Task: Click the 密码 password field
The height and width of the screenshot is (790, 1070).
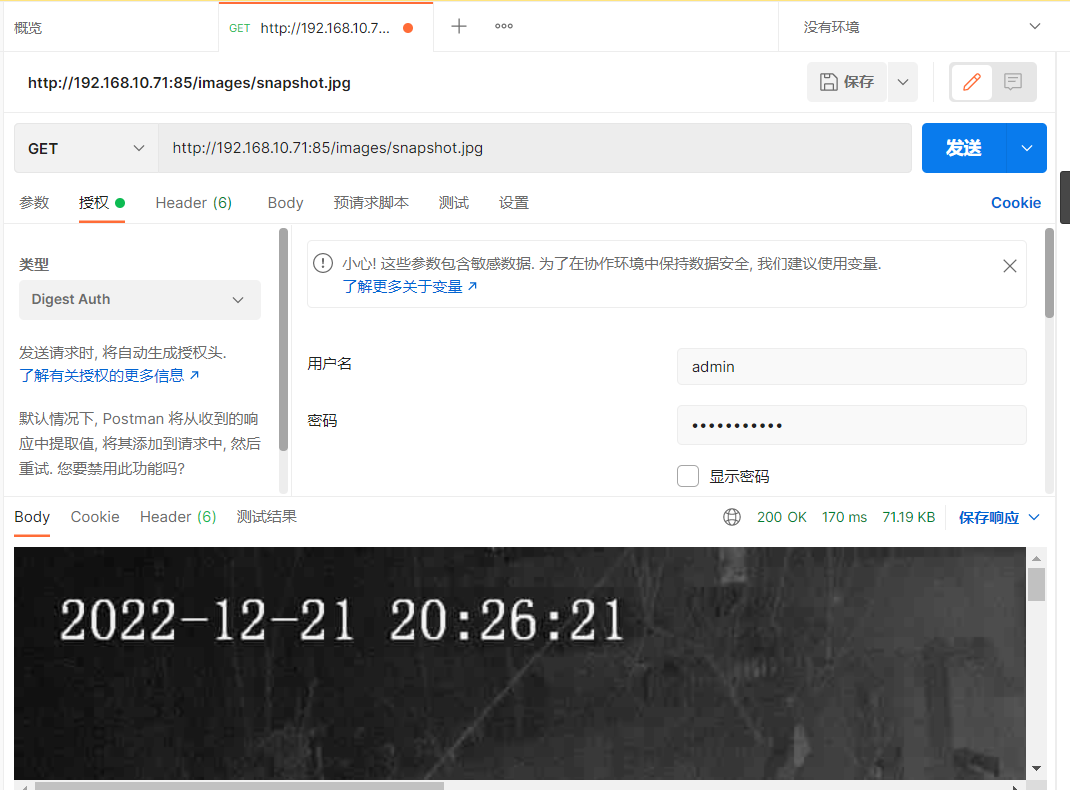Action: pos(852,425)
